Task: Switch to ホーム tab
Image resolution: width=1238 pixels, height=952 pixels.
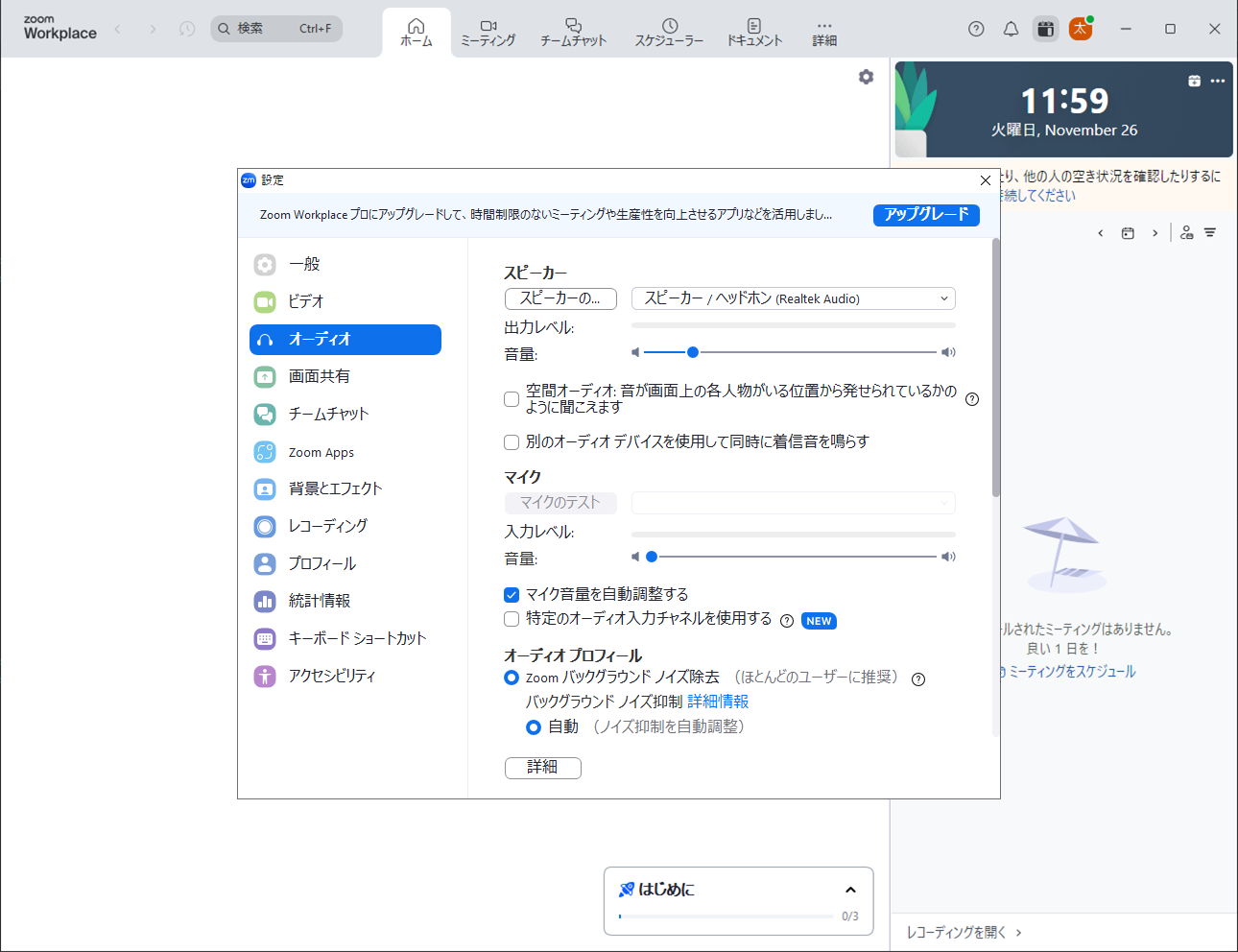Action: 417,33
